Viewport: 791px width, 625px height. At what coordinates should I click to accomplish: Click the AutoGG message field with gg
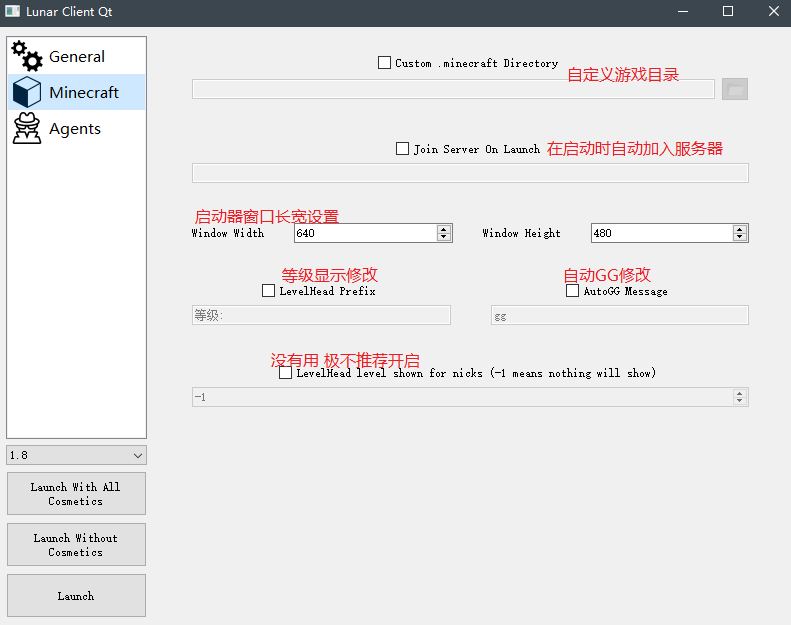pyautogui.click(x=619, y=315)
